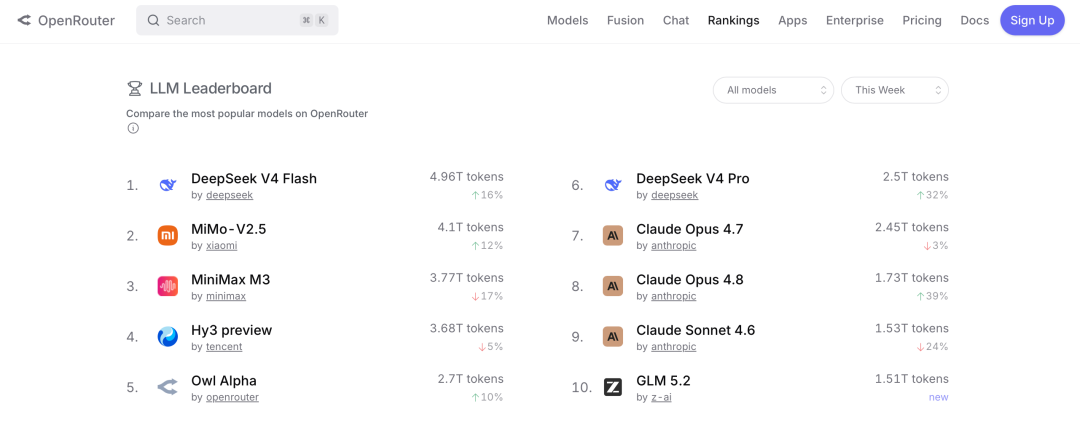Click the GLM 5.2 Z icon
This screenshot has height=433, width=1080.
[612, 388]
